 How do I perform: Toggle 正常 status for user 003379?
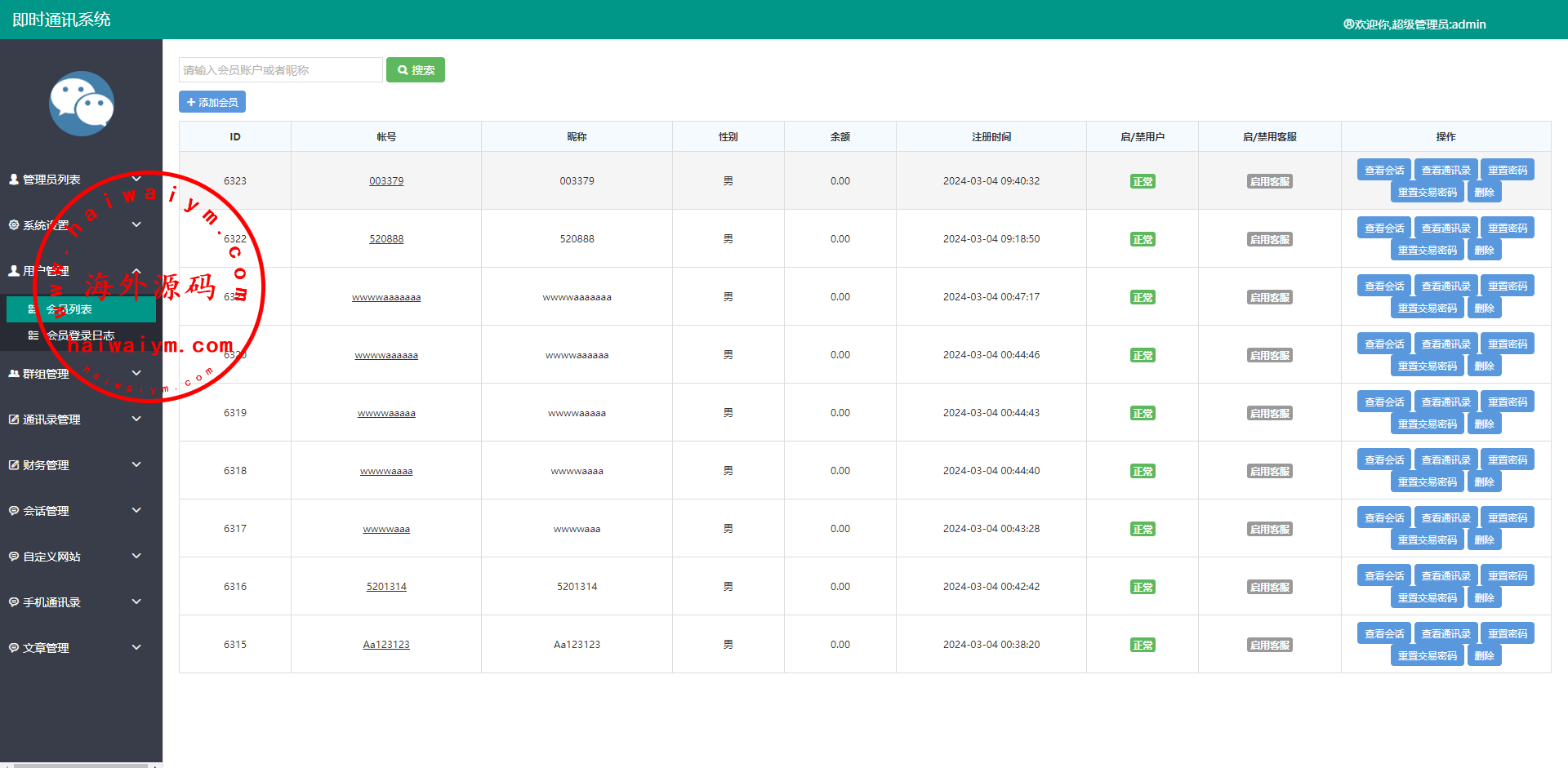(x=1142, y=182)
